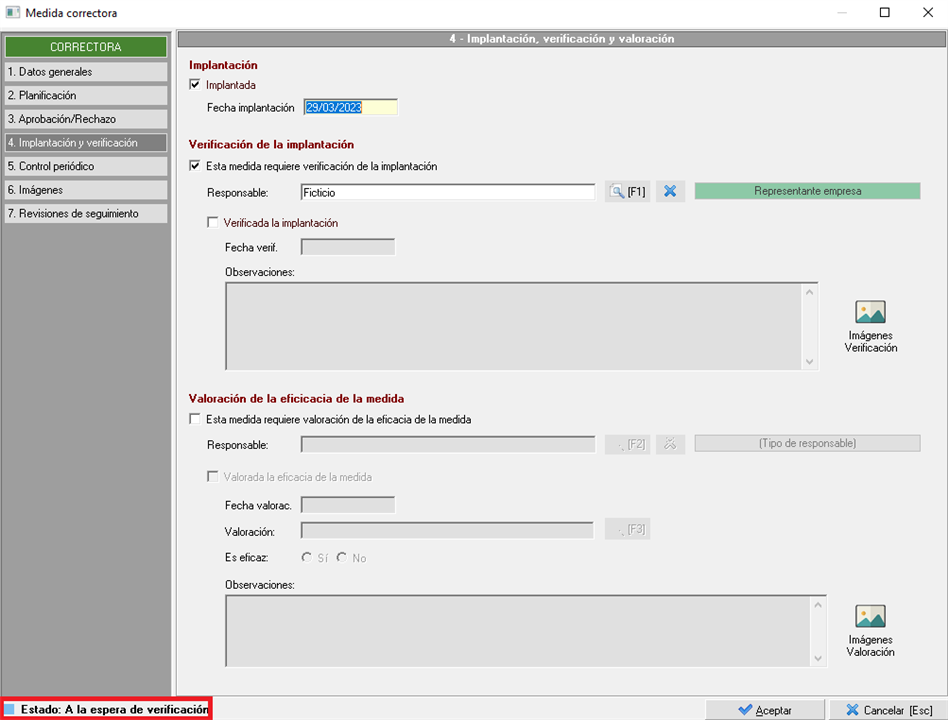Screen dimensions: 948x720
Task: Click the Fecha implantación date field
Action: point(350,107)
